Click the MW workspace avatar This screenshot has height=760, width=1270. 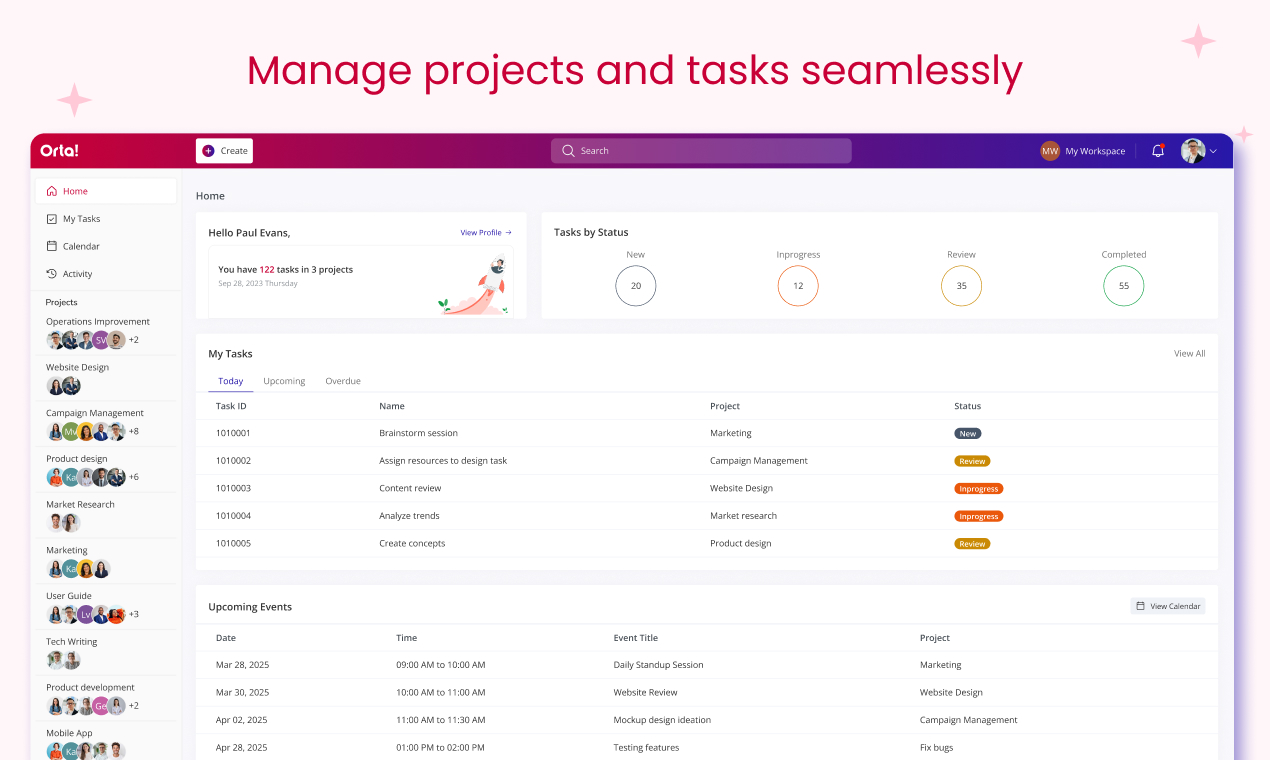1050,151
